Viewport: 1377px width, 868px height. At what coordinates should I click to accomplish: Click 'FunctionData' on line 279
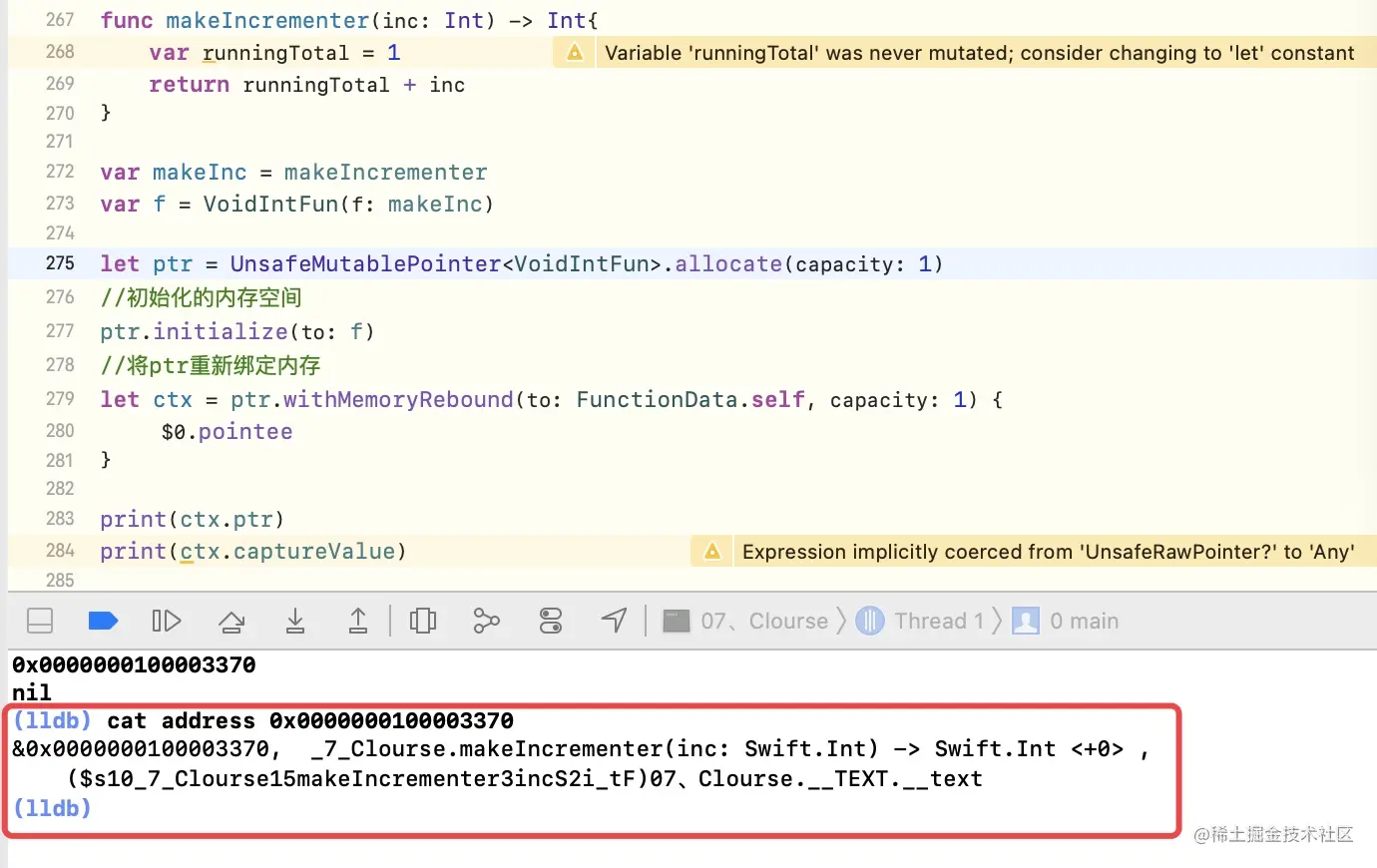[657, 400]
